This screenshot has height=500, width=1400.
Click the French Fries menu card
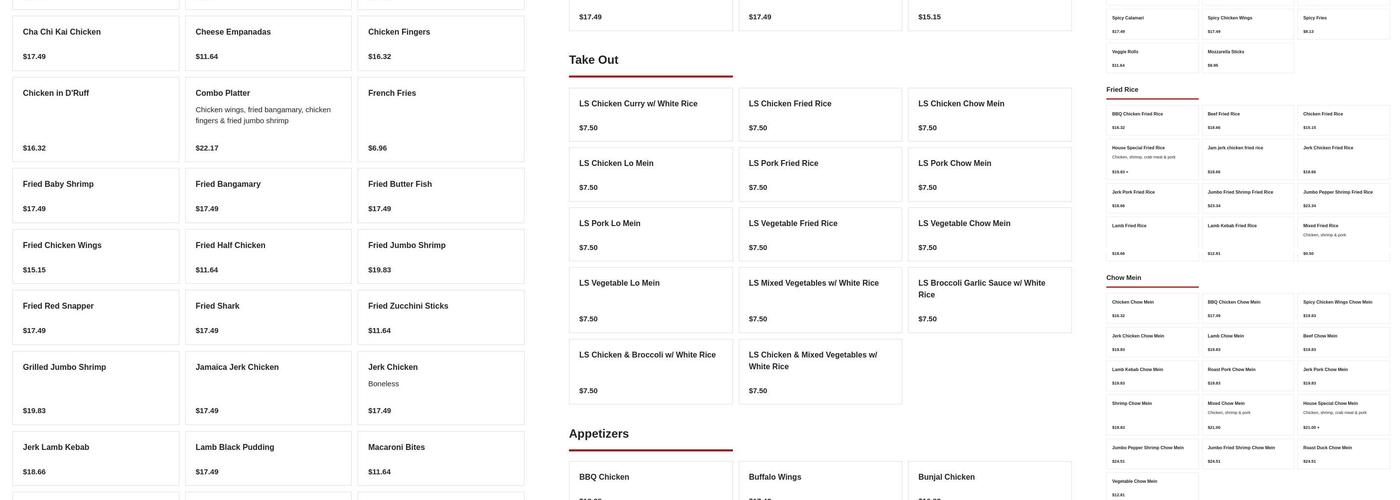(440, 120)
